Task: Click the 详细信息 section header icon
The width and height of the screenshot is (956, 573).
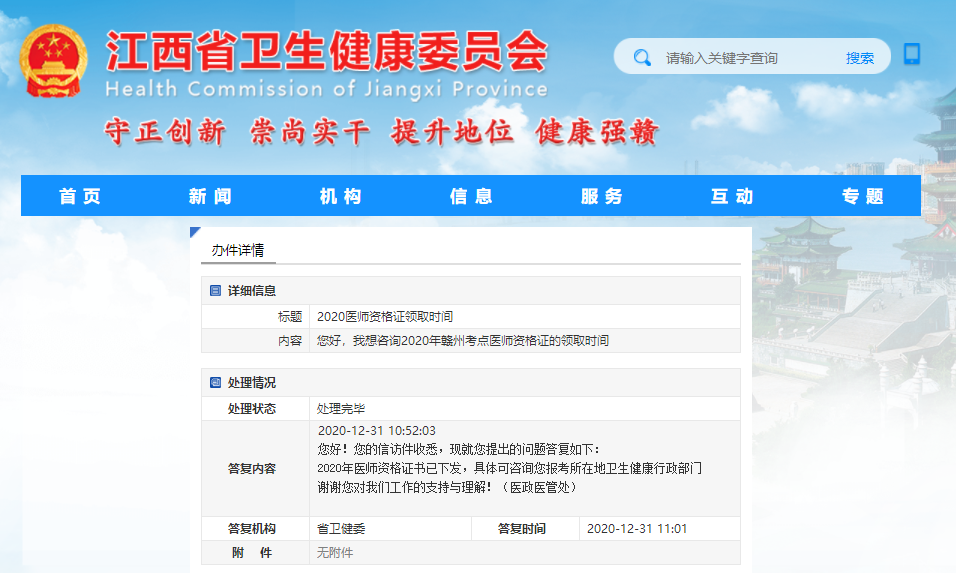Action: tap(215, 291)
